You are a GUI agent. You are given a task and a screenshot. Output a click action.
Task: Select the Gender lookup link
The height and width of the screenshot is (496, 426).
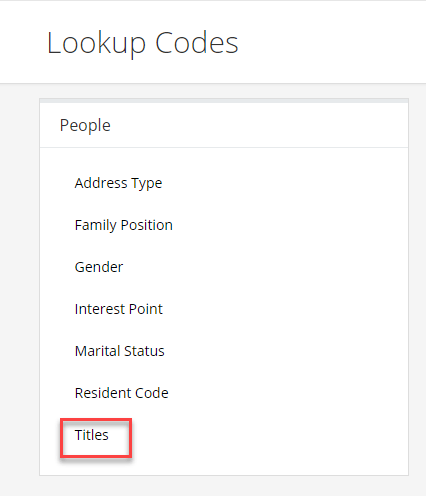tap(99, 267)
